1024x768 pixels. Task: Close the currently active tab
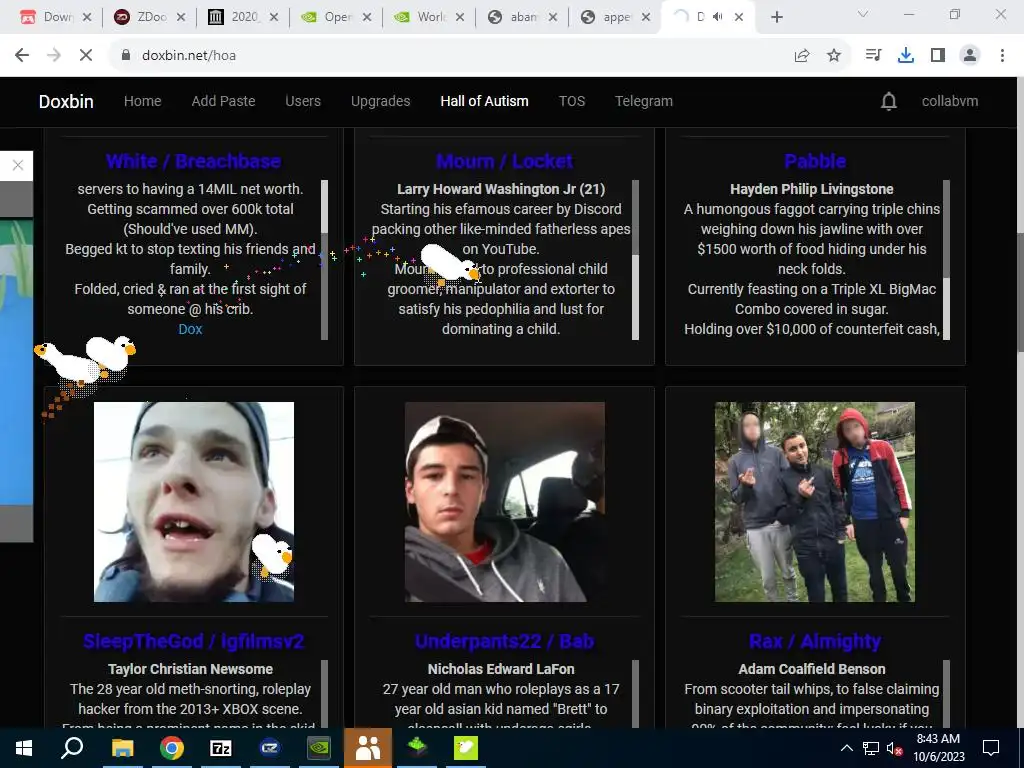(739, 17)
